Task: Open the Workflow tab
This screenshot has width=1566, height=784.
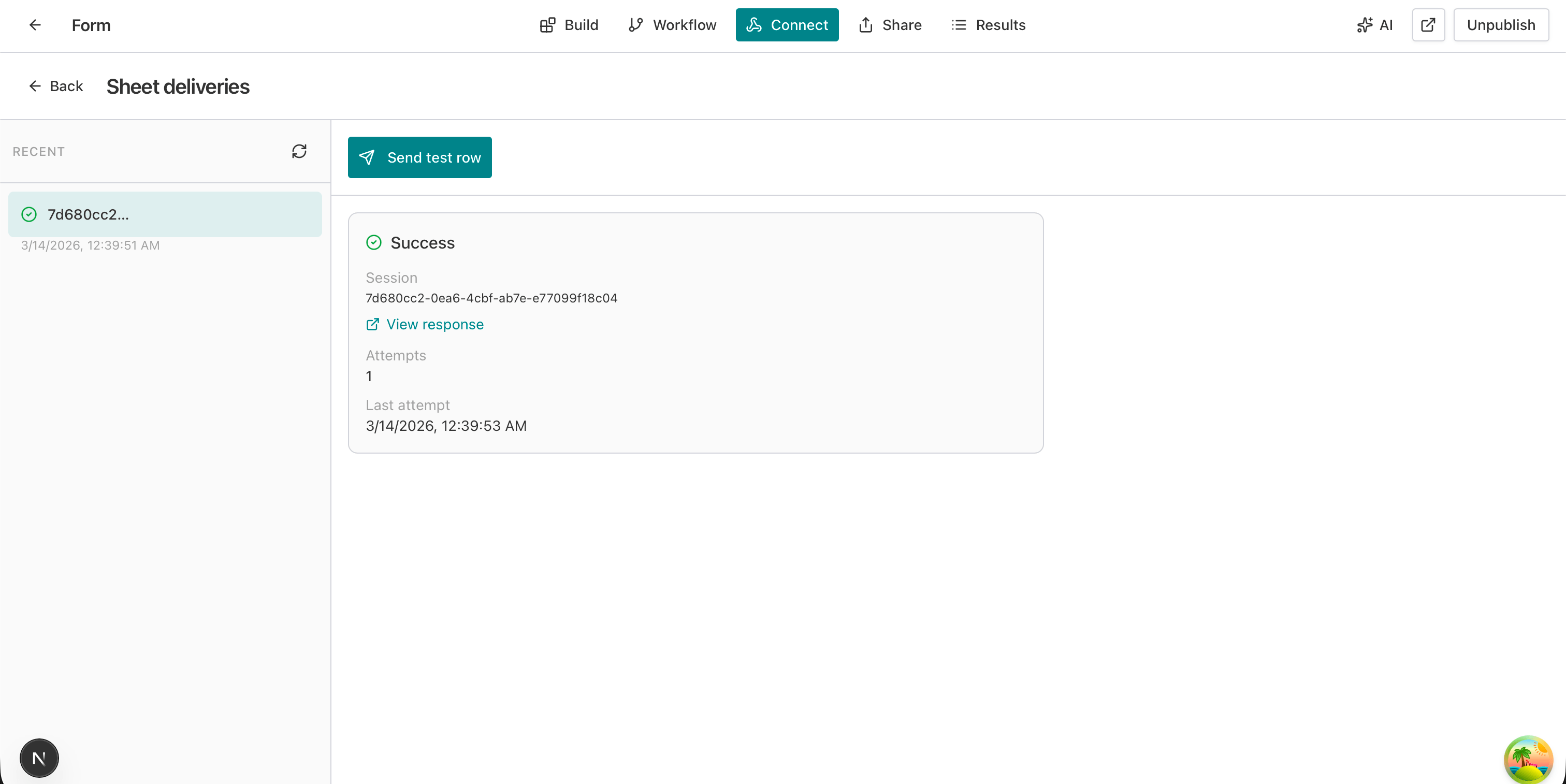Action: click(672, 25)
